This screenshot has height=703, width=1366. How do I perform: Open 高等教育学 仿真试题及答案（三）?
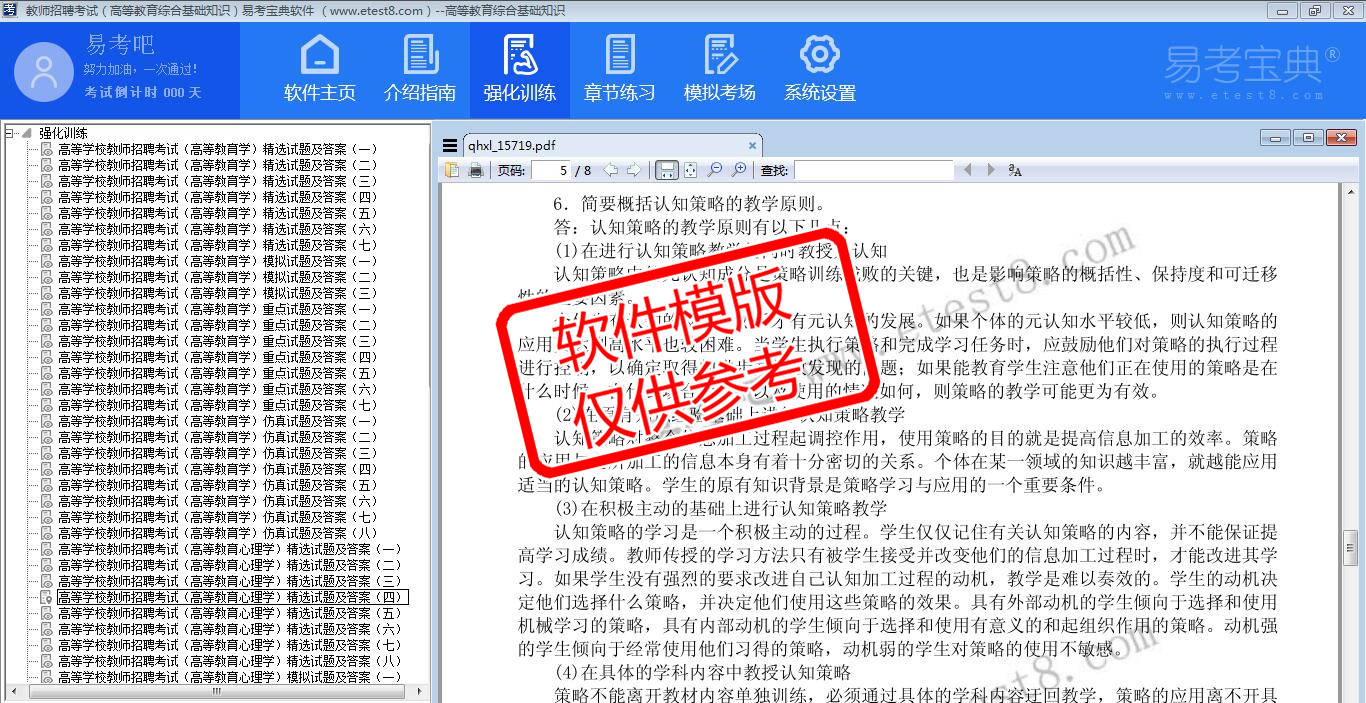[218, 453]
